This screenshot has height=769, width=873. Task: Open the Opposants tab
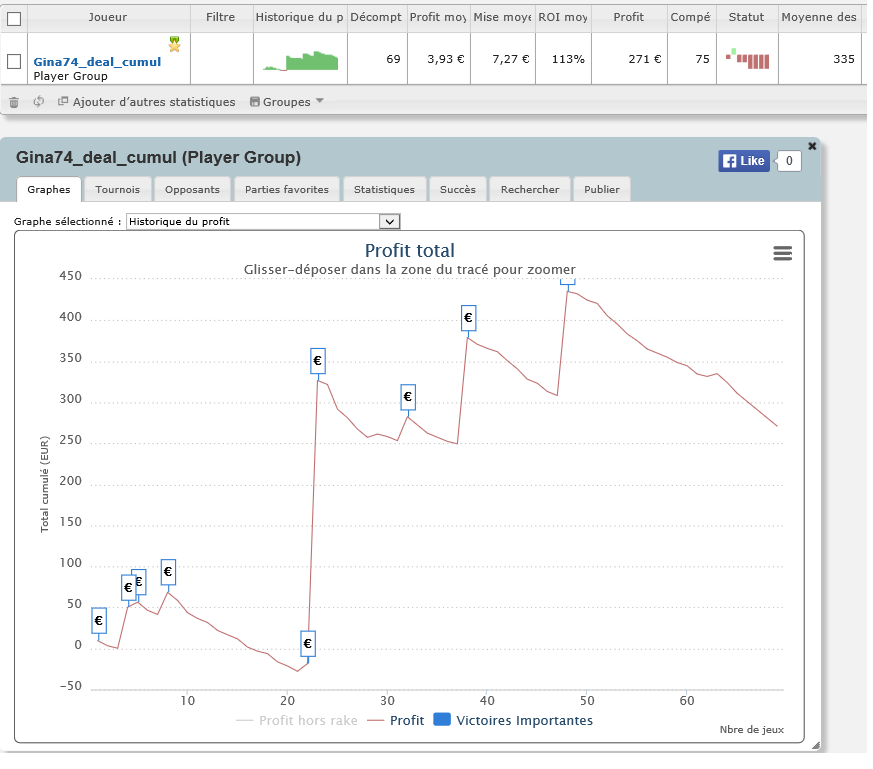click(192, 189)
